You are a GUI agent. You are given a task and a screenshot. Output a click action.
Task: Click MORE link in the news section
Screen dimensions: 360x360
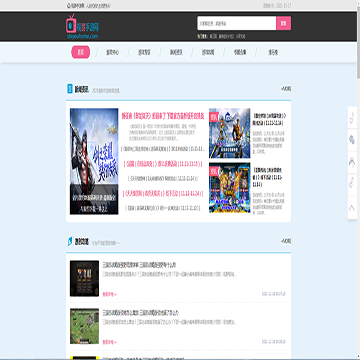pyautogui.click(x=286, y=89)
